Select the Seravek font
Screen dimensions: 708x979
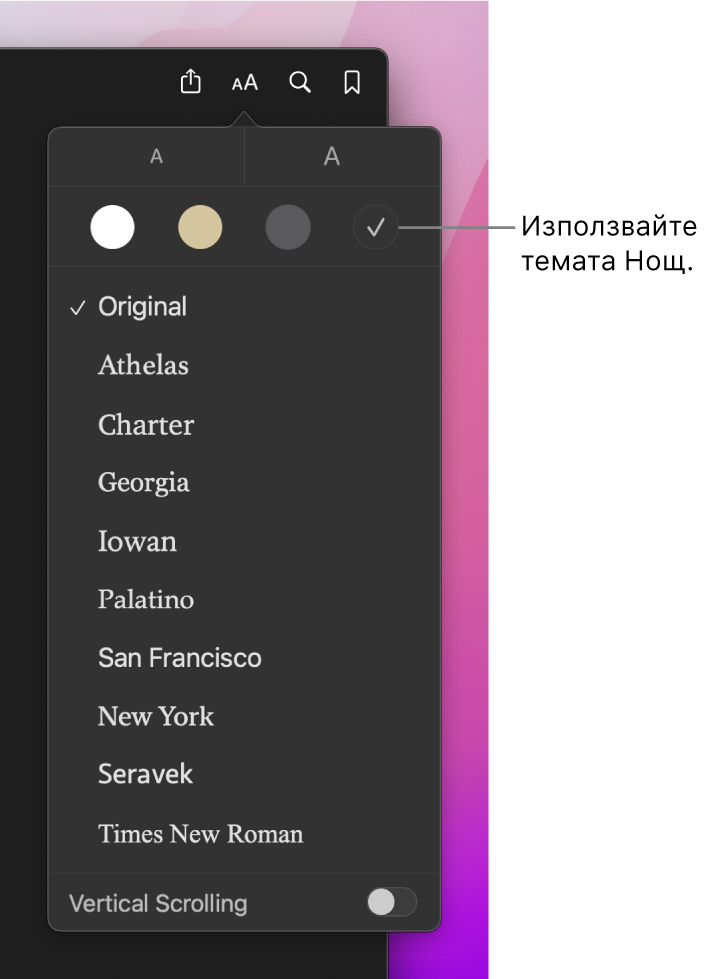(244, 774)
